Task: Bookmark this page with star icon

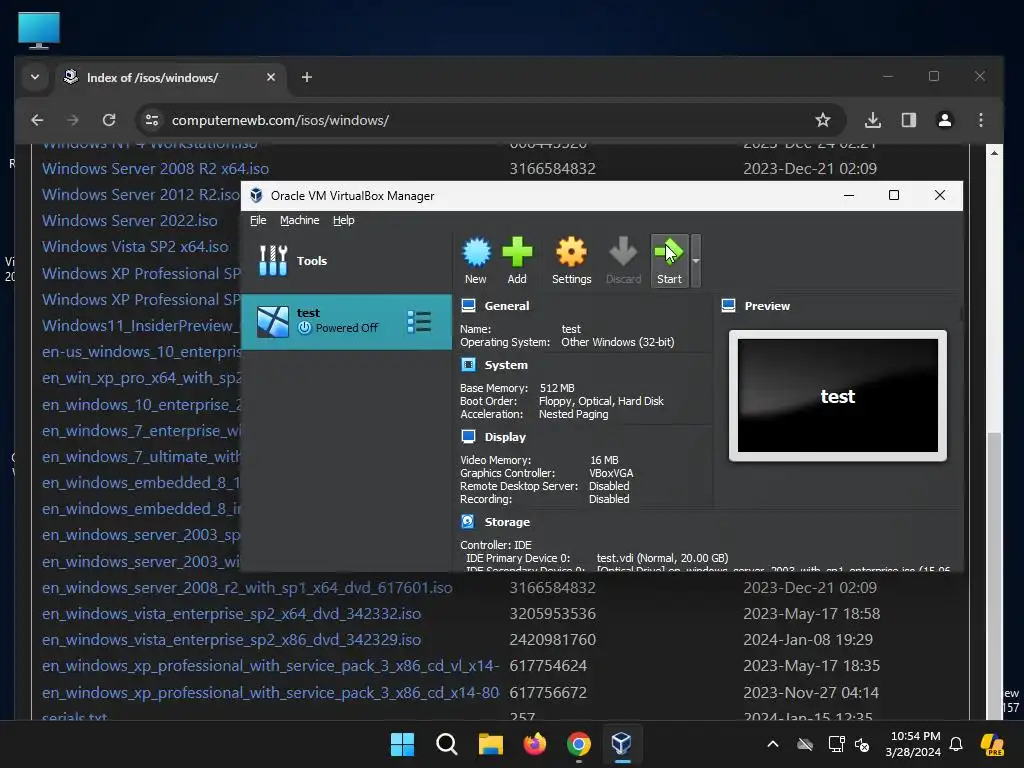Action: (x=823, y=120)
